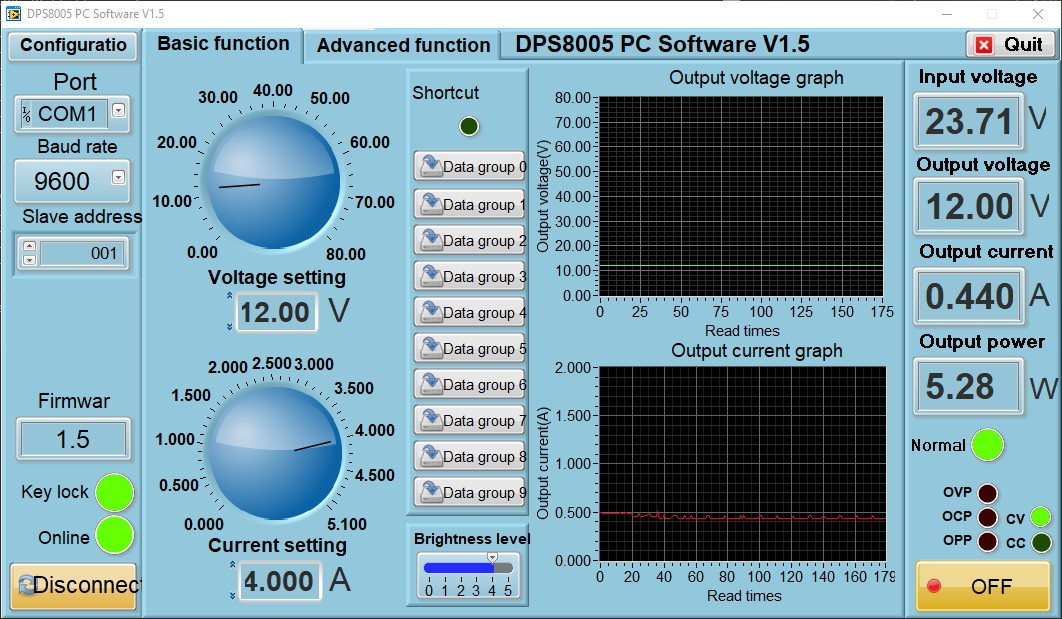Load Data group 1 shortcut
Viewport: 1062px width, 619px height.
coord(470,204)
